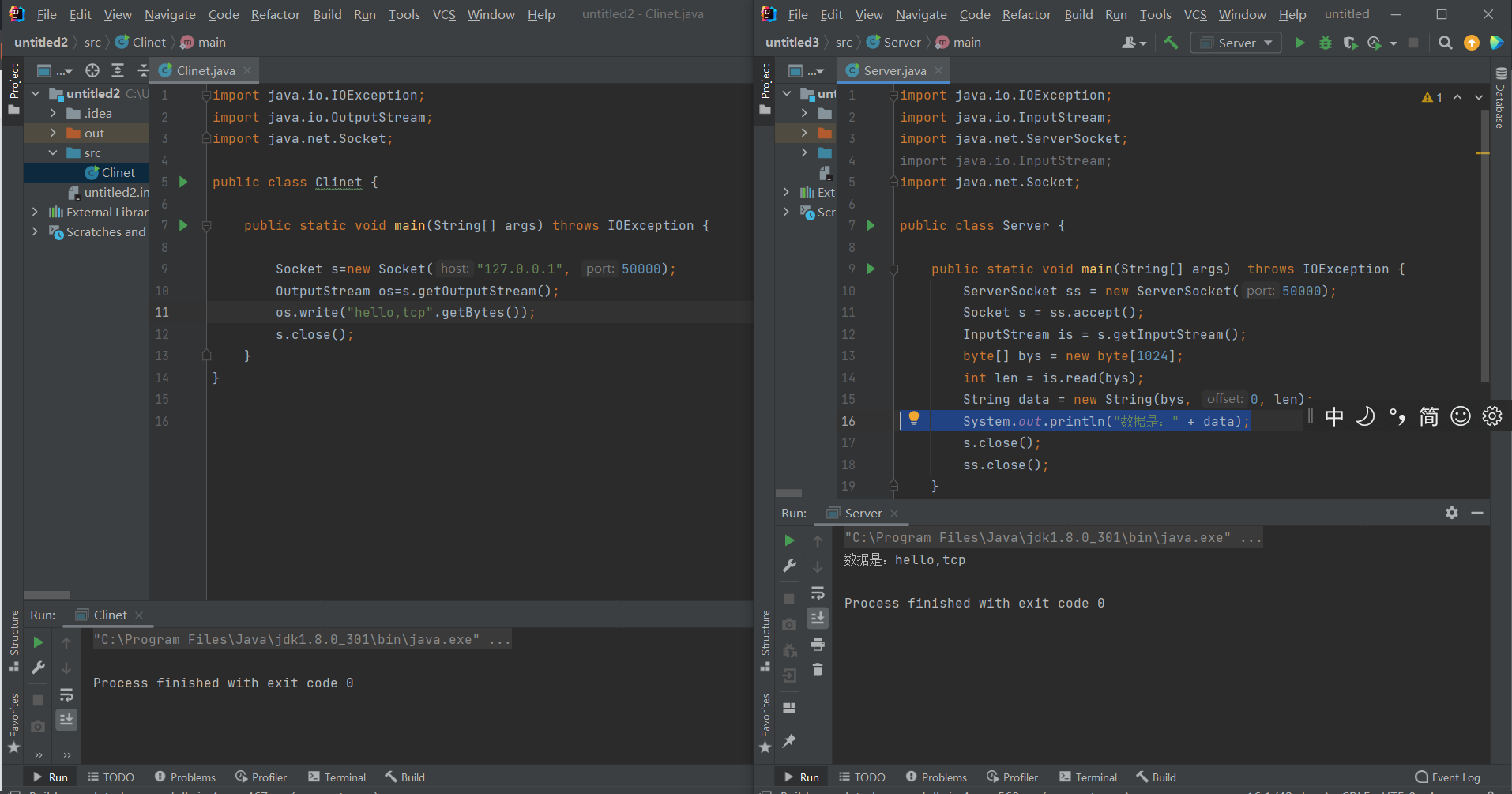
Task: Select Clinet.java editor tab
Action: tap(205, 70)
